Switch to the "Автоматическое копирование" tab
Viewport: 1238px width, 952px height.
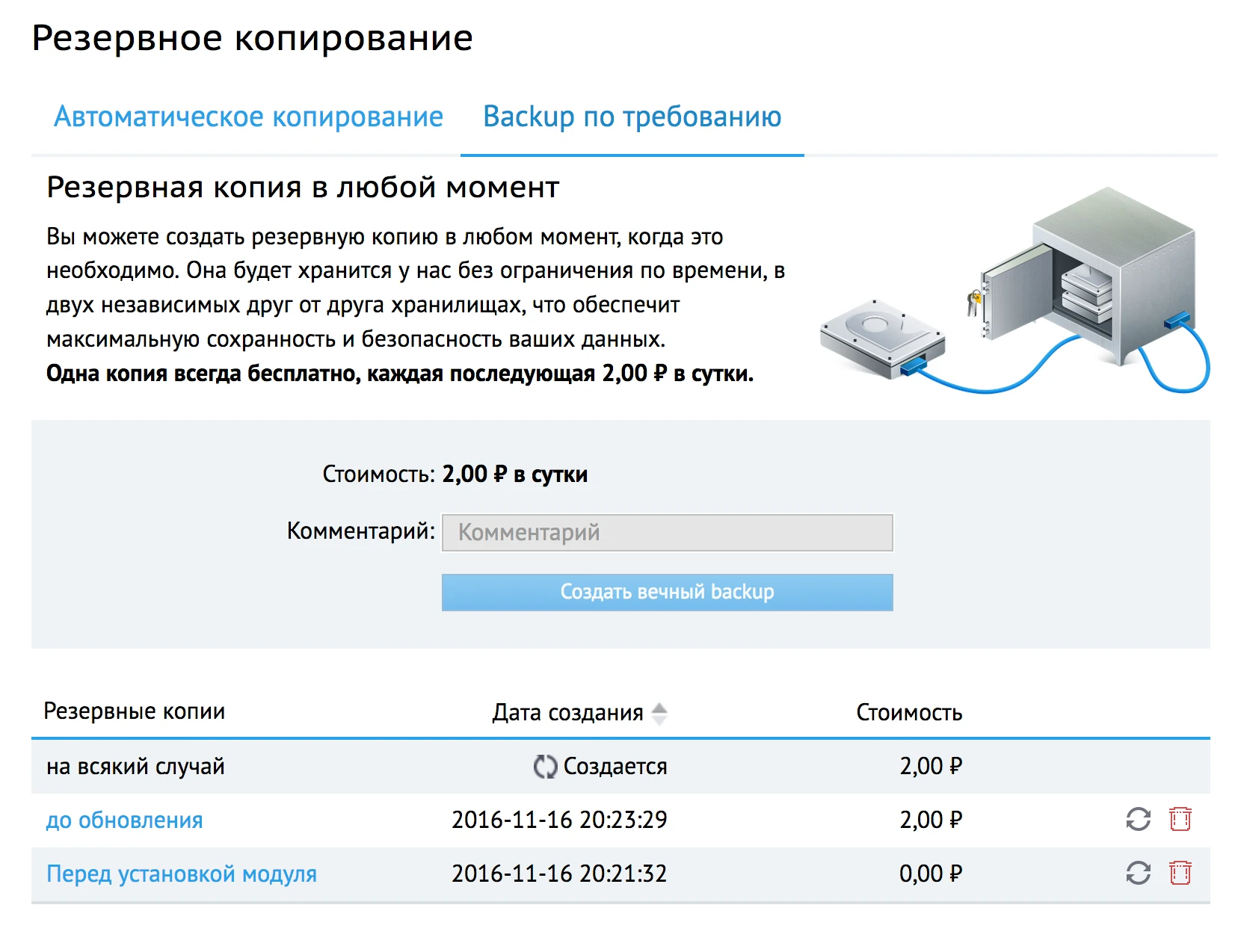point(248,117)
